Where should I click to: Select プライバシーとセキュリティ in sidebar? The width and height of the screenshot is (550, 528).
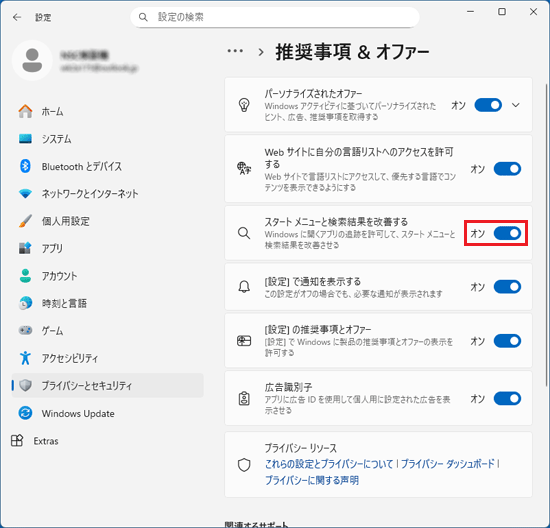[x=107, y=385]
